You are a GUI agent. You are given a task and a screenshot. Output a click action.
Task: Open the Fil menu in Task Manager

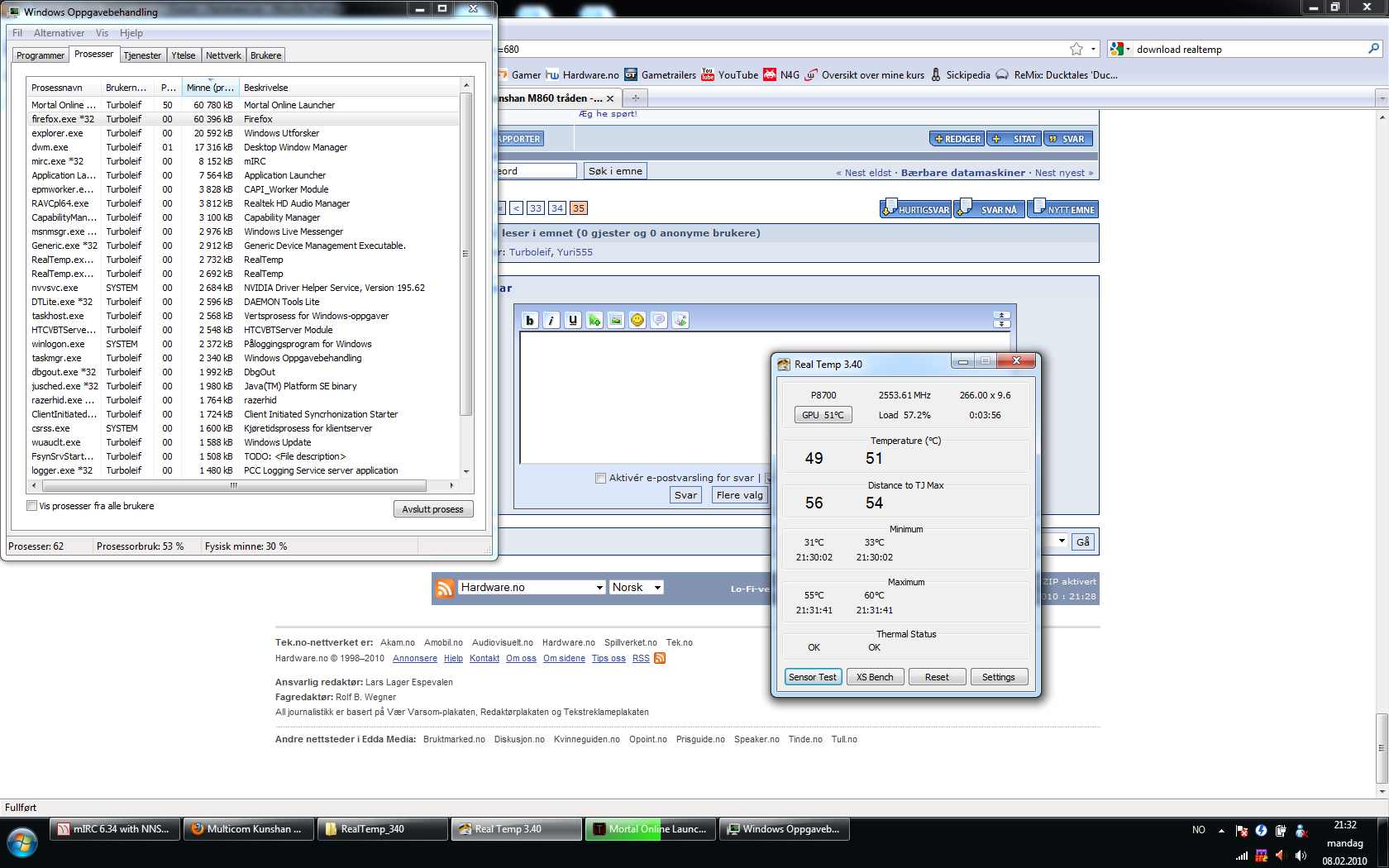tap(17, 33)
